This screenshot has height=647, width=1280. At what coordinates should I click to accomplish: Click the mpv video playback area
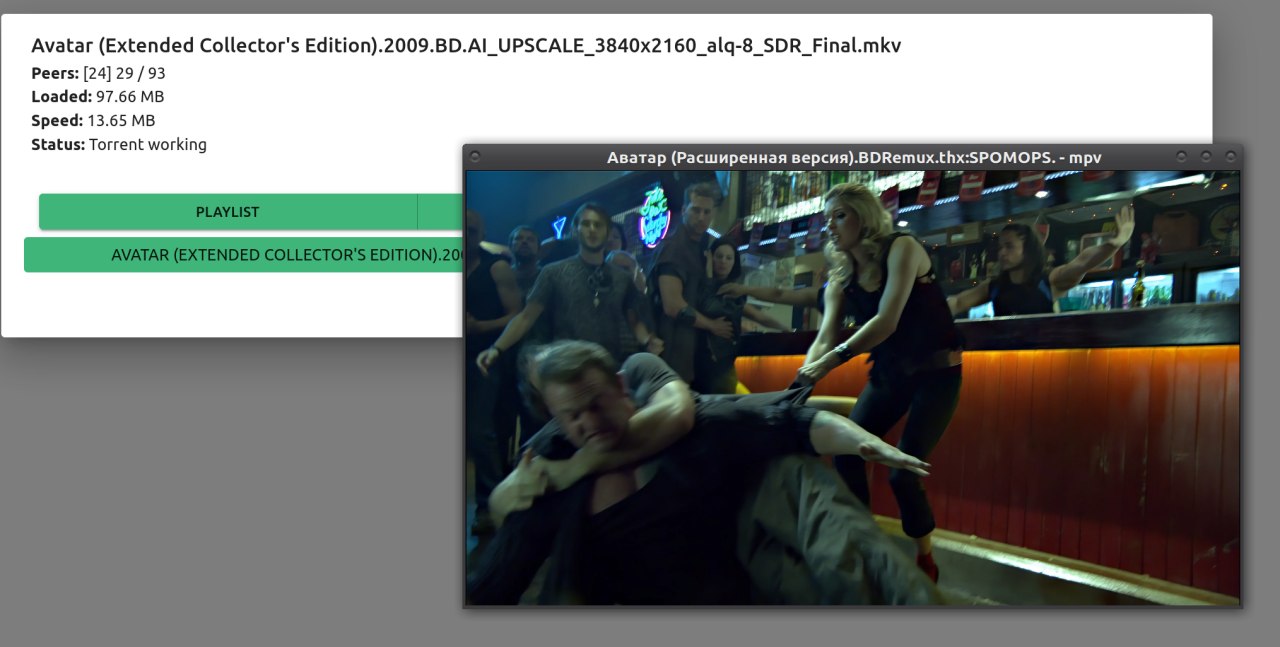pos(853,388)
